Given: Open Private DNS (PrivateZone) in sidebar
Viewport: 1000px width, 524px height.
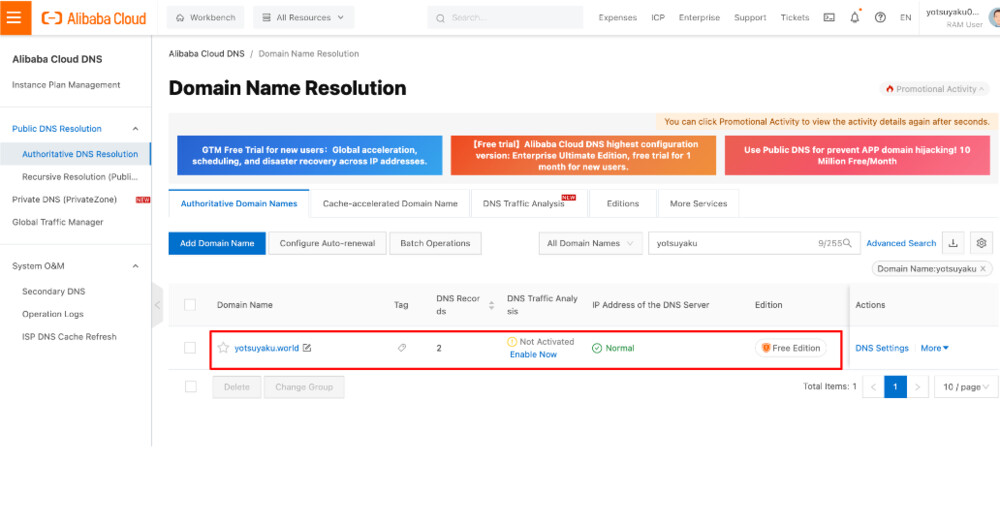Looking at the screenshot, I should coord(64,200).
